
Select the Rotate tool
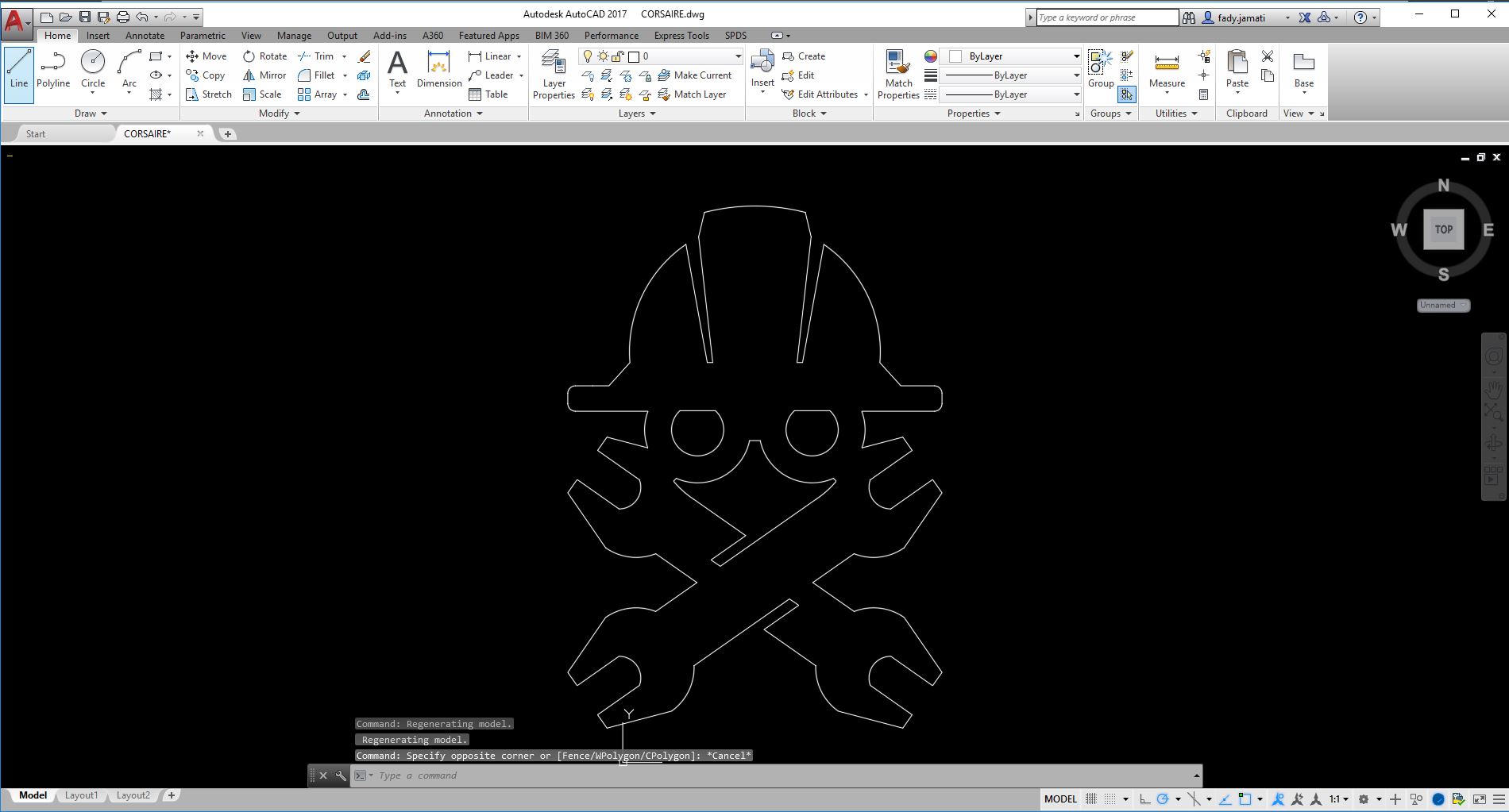click(x=264, y=56)
